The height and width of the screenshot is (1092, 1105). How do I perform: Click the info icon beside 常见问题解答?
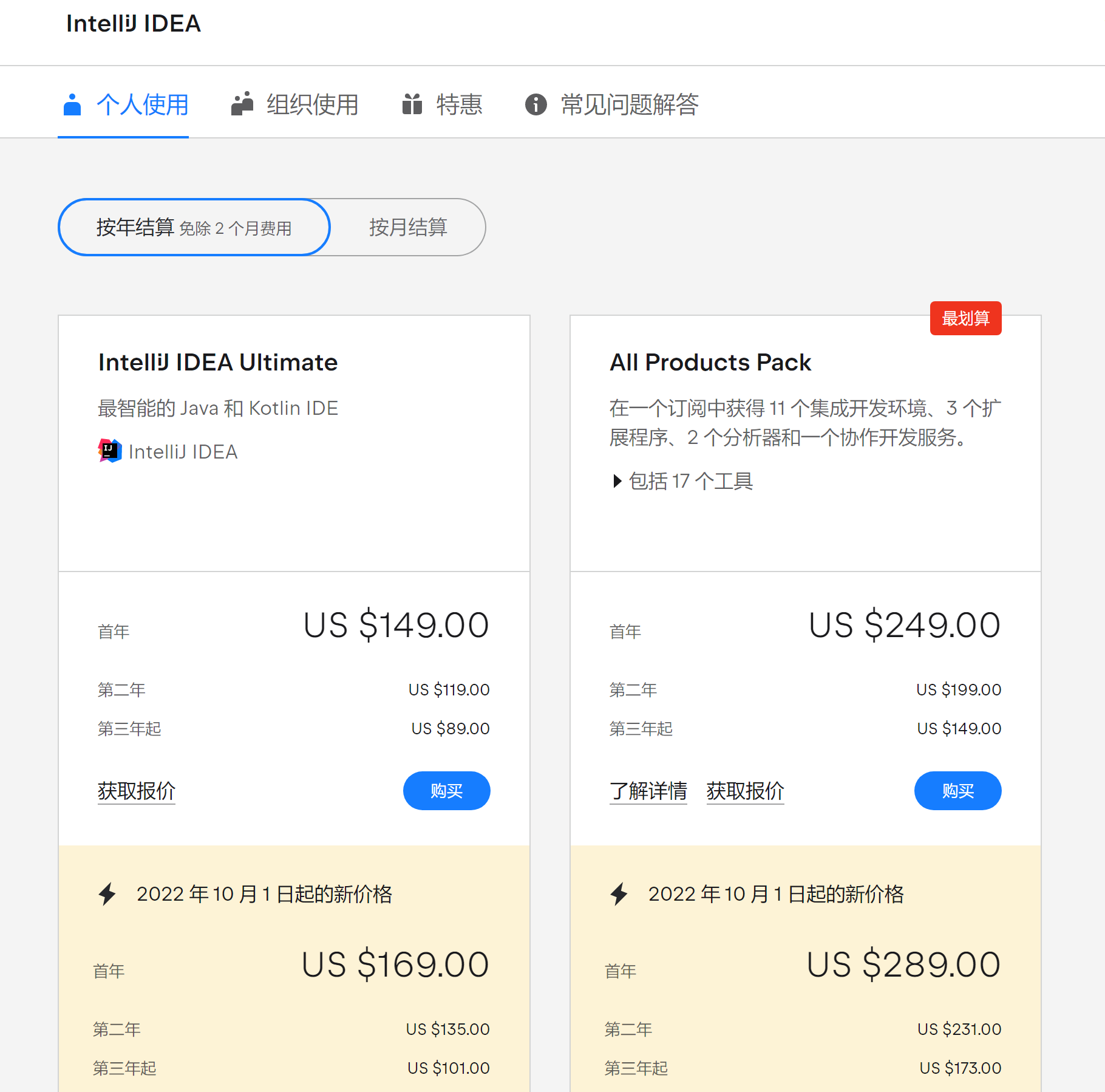536,104
